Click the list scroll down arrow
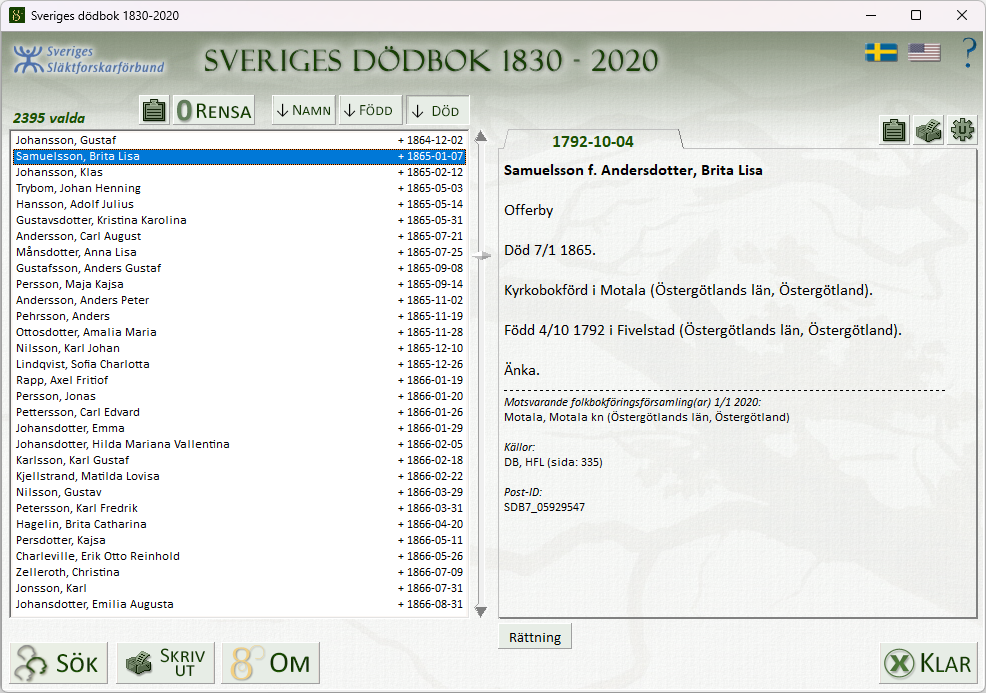The width and height of the screenshot is (986, 693). (x=480, y=611)
